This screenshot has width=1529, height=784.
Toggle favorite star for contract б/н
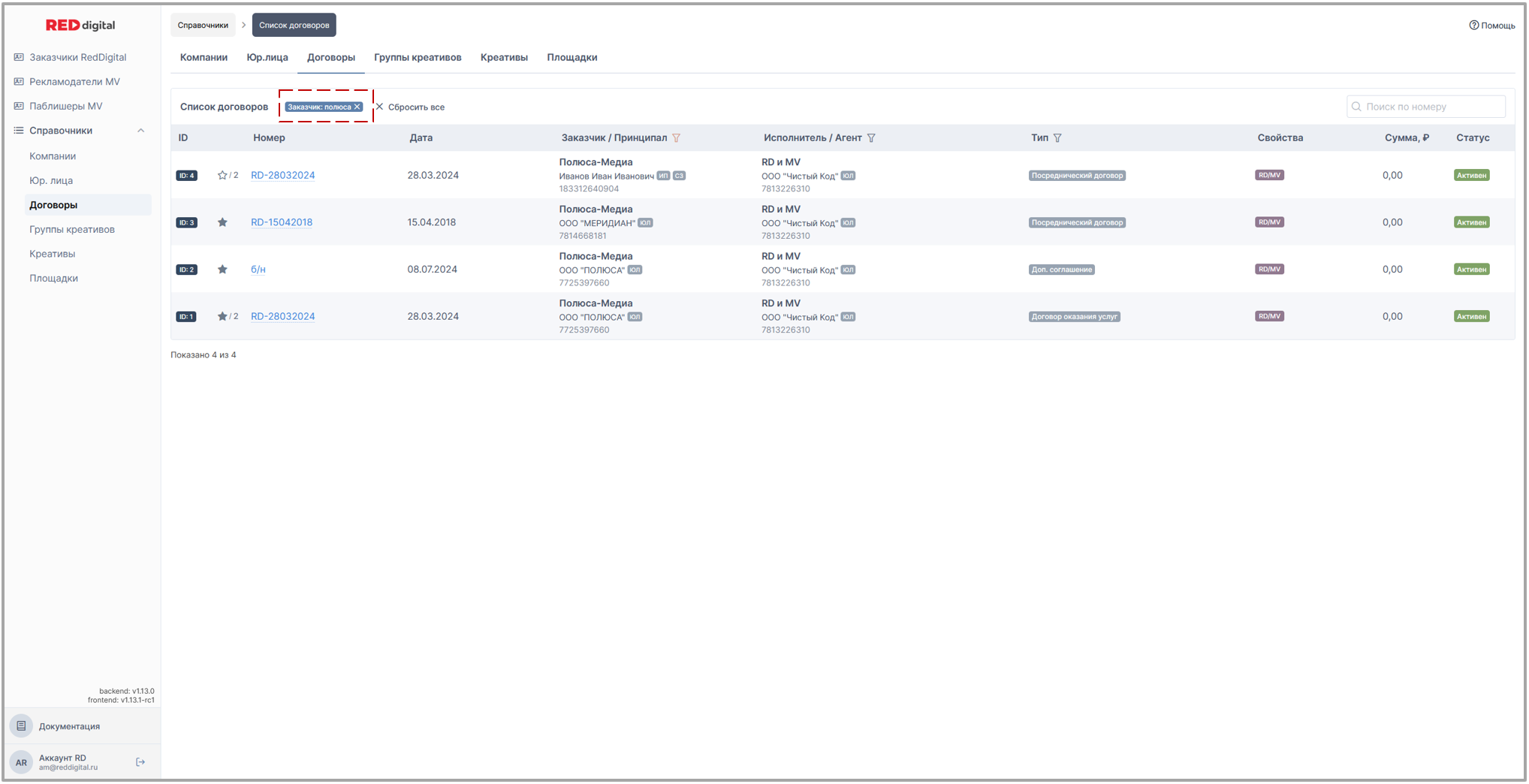click(x=222, y=270)
